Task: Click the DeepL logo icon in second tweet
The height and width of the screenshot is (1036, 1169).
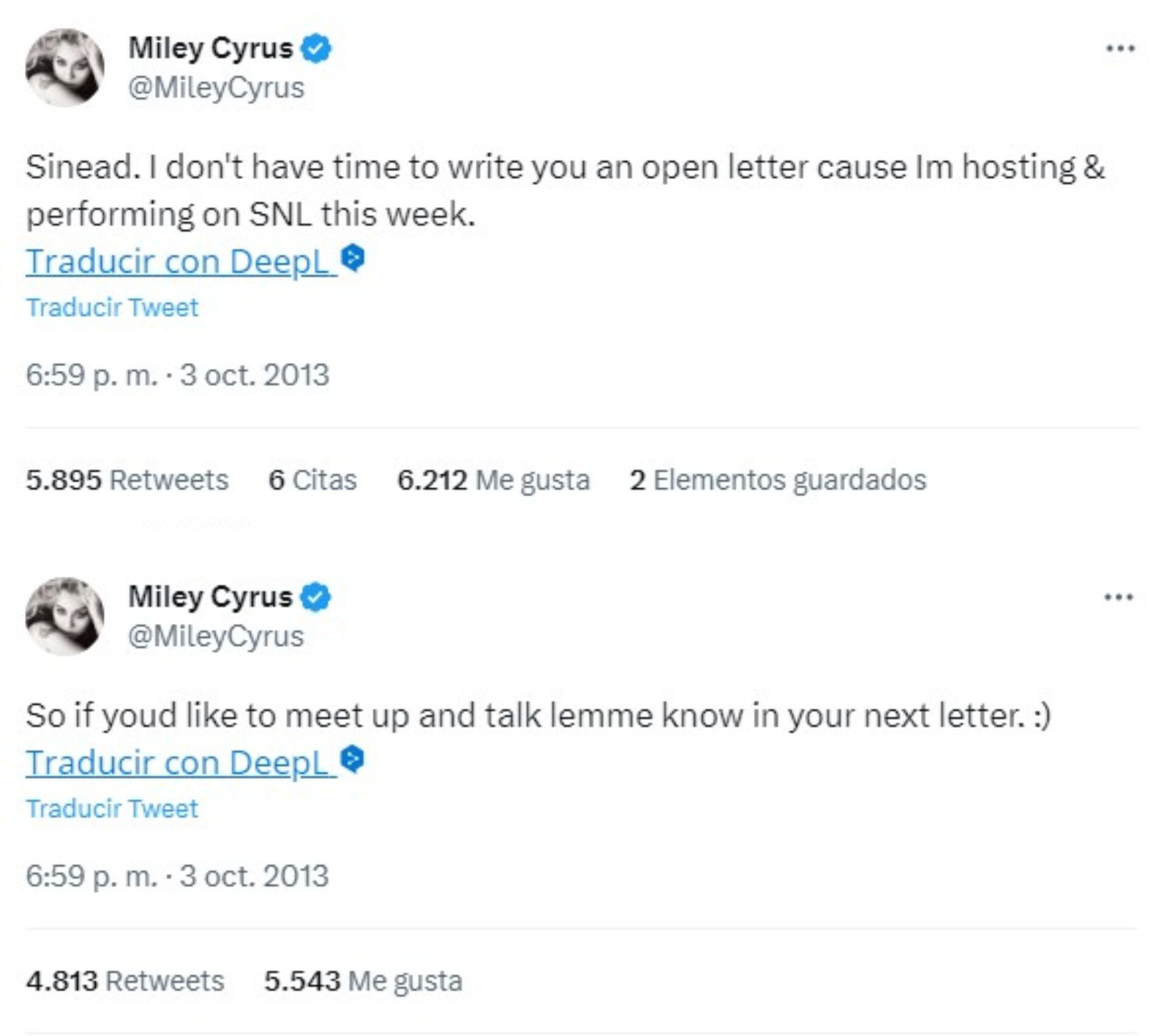Action: [x=353, y=759]
